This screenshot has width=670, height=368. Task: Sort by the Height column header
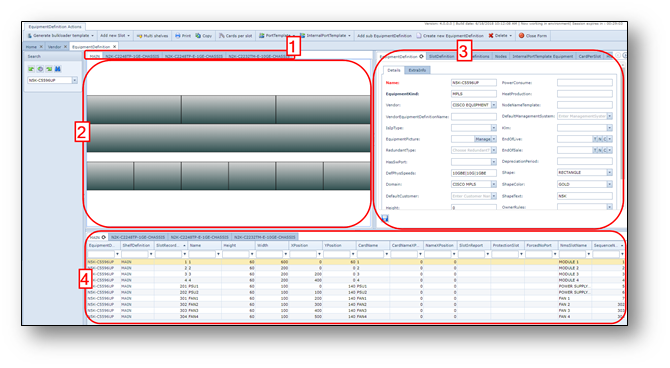click(238, 246)
